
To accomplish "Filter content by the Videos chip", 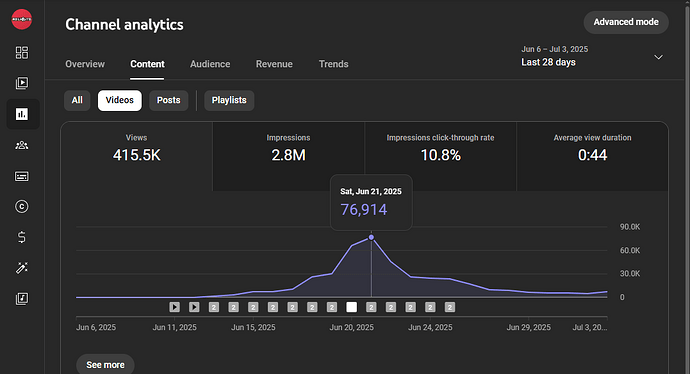I will point(120,100).
